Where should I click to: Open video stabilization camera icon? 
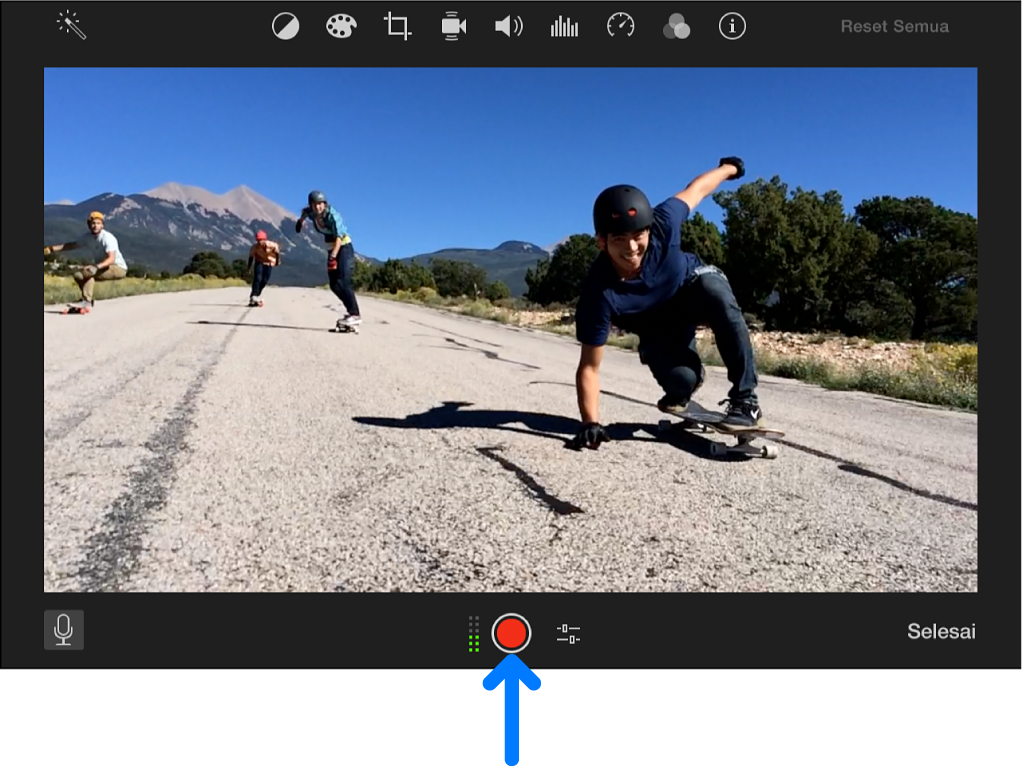pyautogui.click(x=454, y=27)
